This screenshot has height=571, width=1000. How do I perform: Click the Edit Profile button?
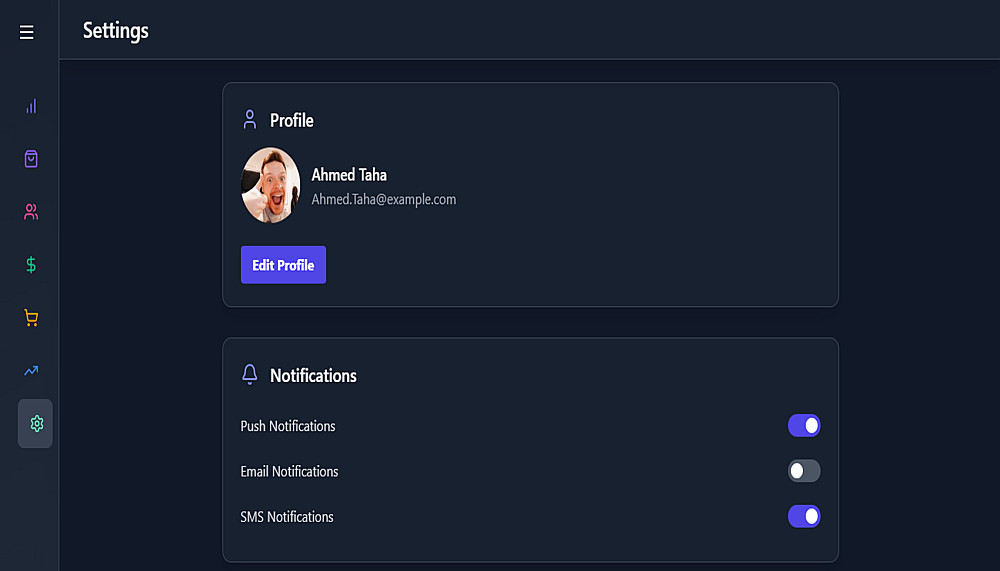[283, 265]
